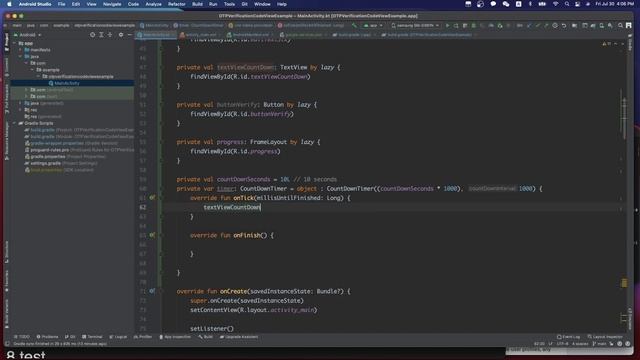Image resolution: width=640 pixels, height=360 pixels.
Task: Open the Help menu
Action: click(282, 4)
